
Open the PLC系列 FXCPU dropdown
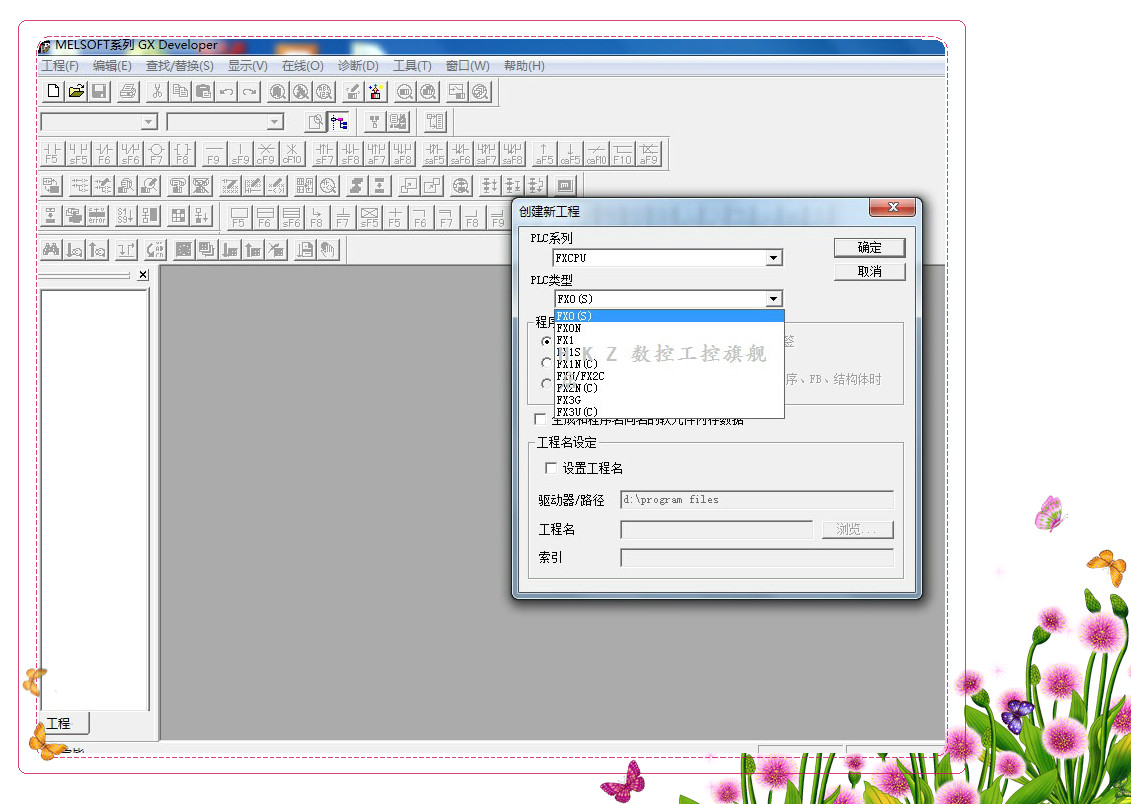coord(773,257)
